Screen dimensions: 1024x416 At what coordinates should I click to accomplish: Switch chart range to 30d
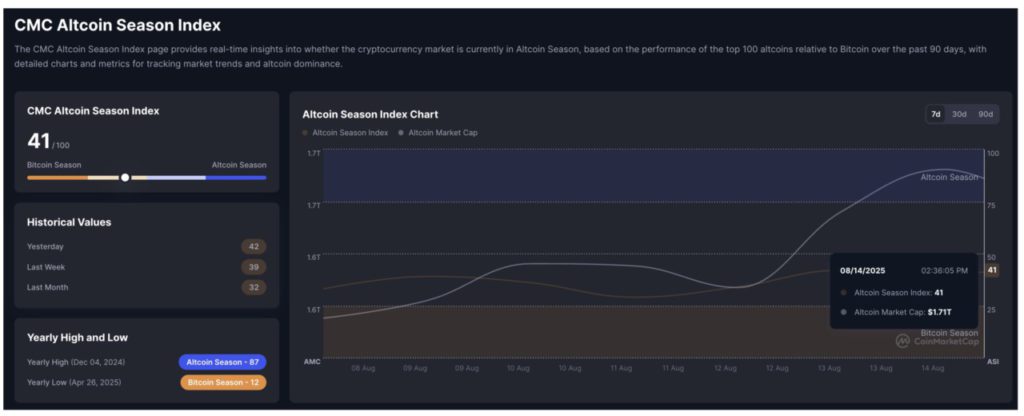click(x=959, y=114)
